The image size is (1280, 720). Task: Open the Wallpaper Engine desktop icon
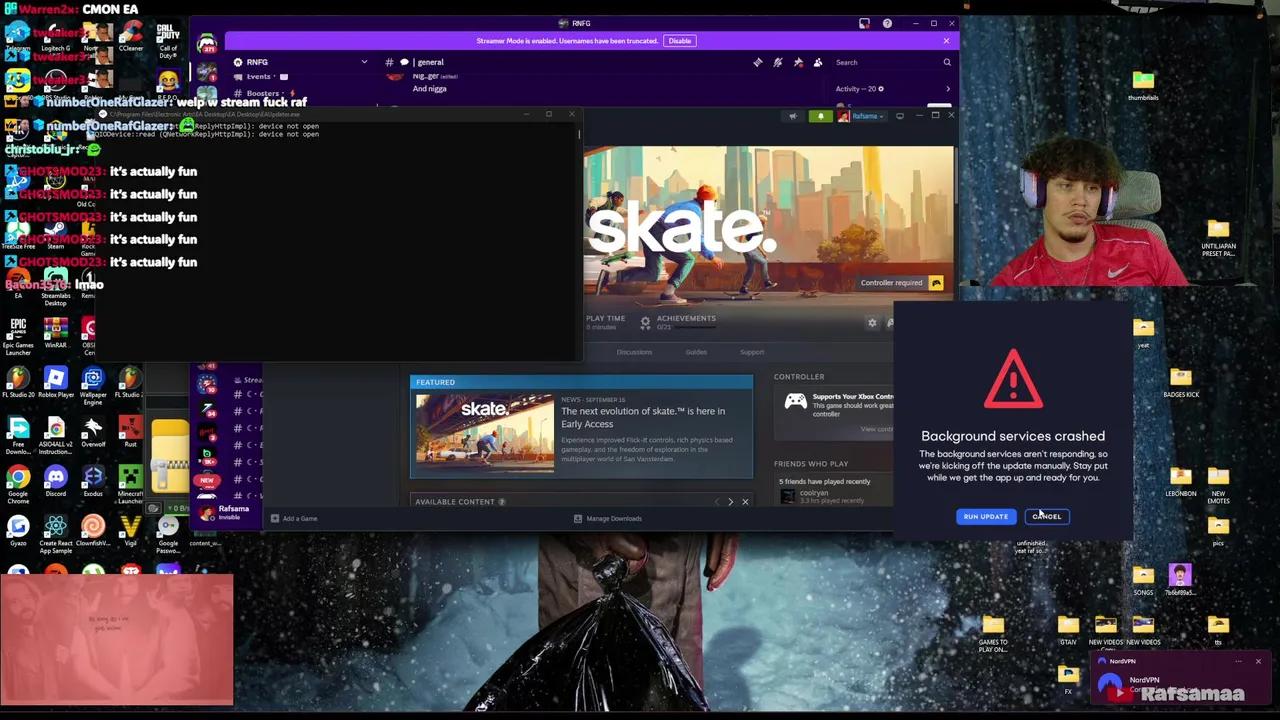point(93,384)
